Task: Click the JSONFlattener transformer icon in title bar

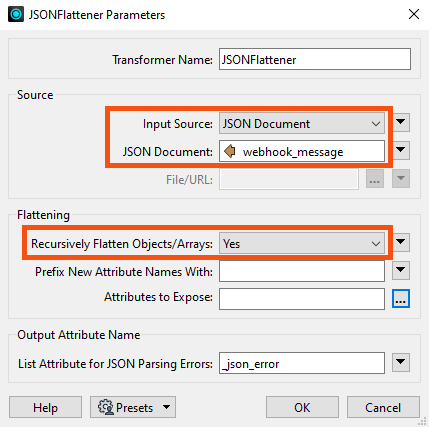Action: (16, 14)
